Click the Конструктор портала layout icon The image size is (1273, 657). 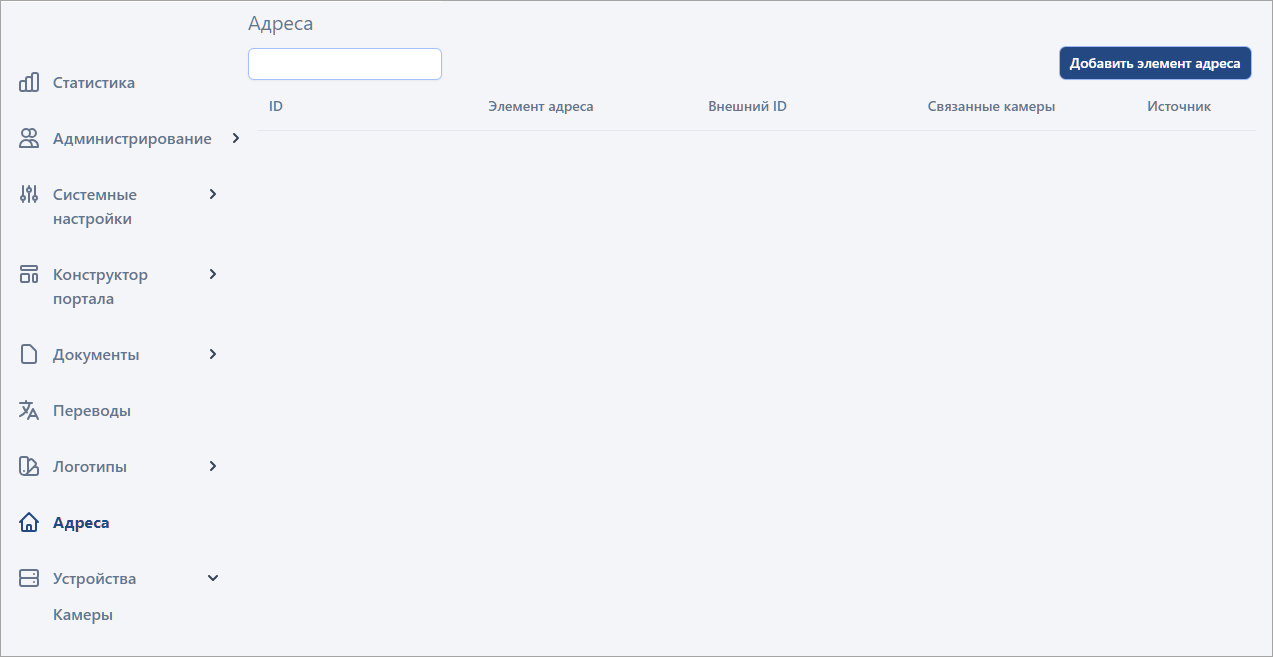[x=29, y=275]
